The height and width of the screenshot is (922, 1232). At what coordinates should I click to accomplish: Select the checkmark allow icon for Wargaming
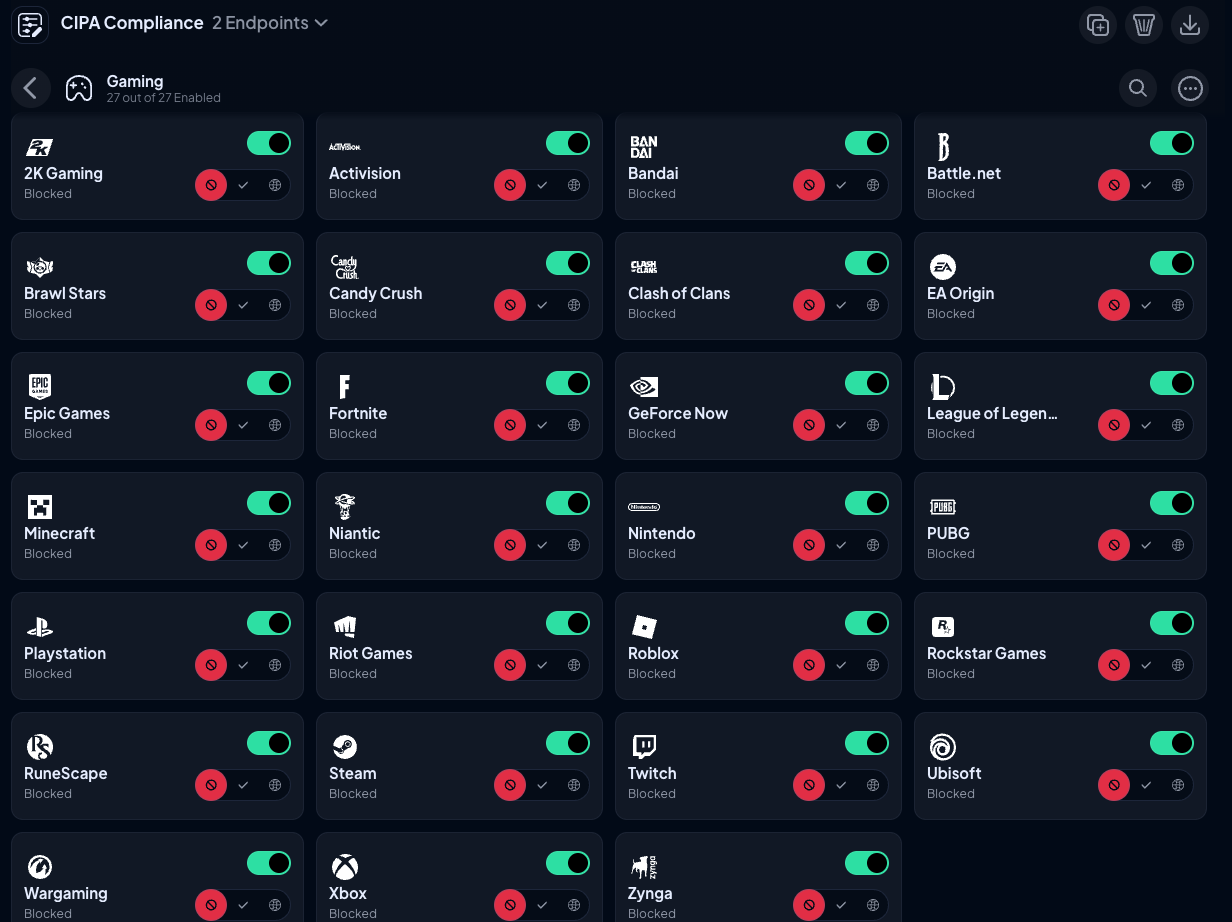[243, 905]
